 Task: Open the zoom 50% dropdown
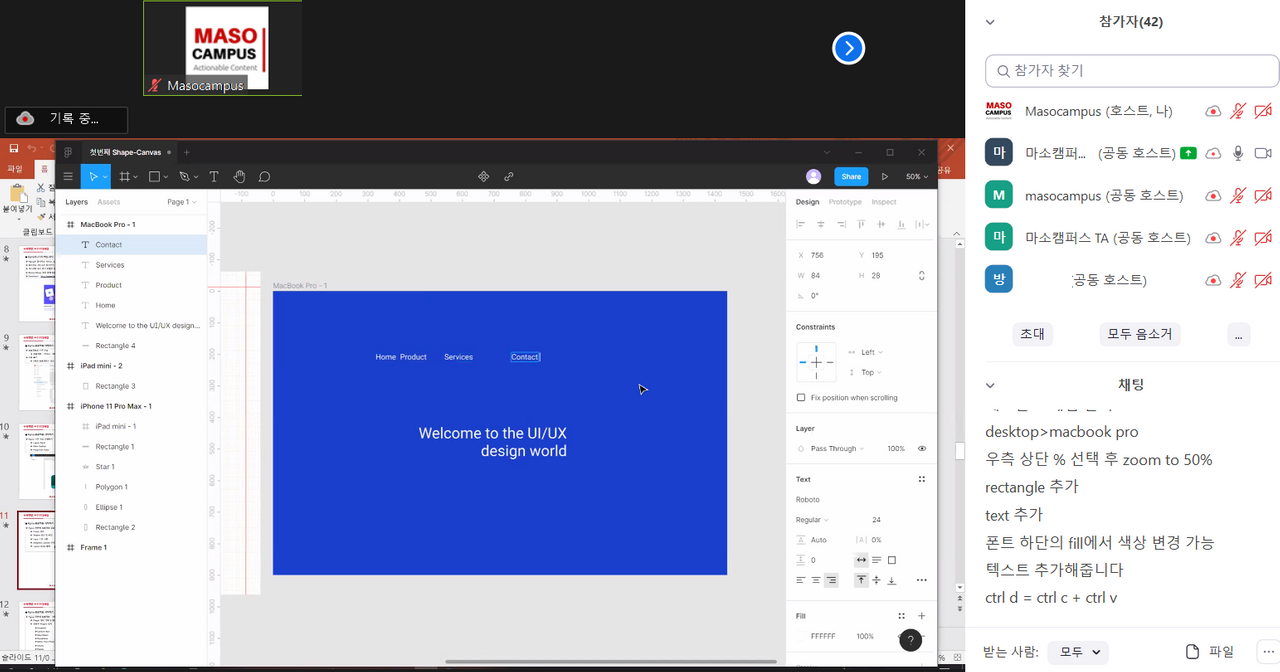916,177
